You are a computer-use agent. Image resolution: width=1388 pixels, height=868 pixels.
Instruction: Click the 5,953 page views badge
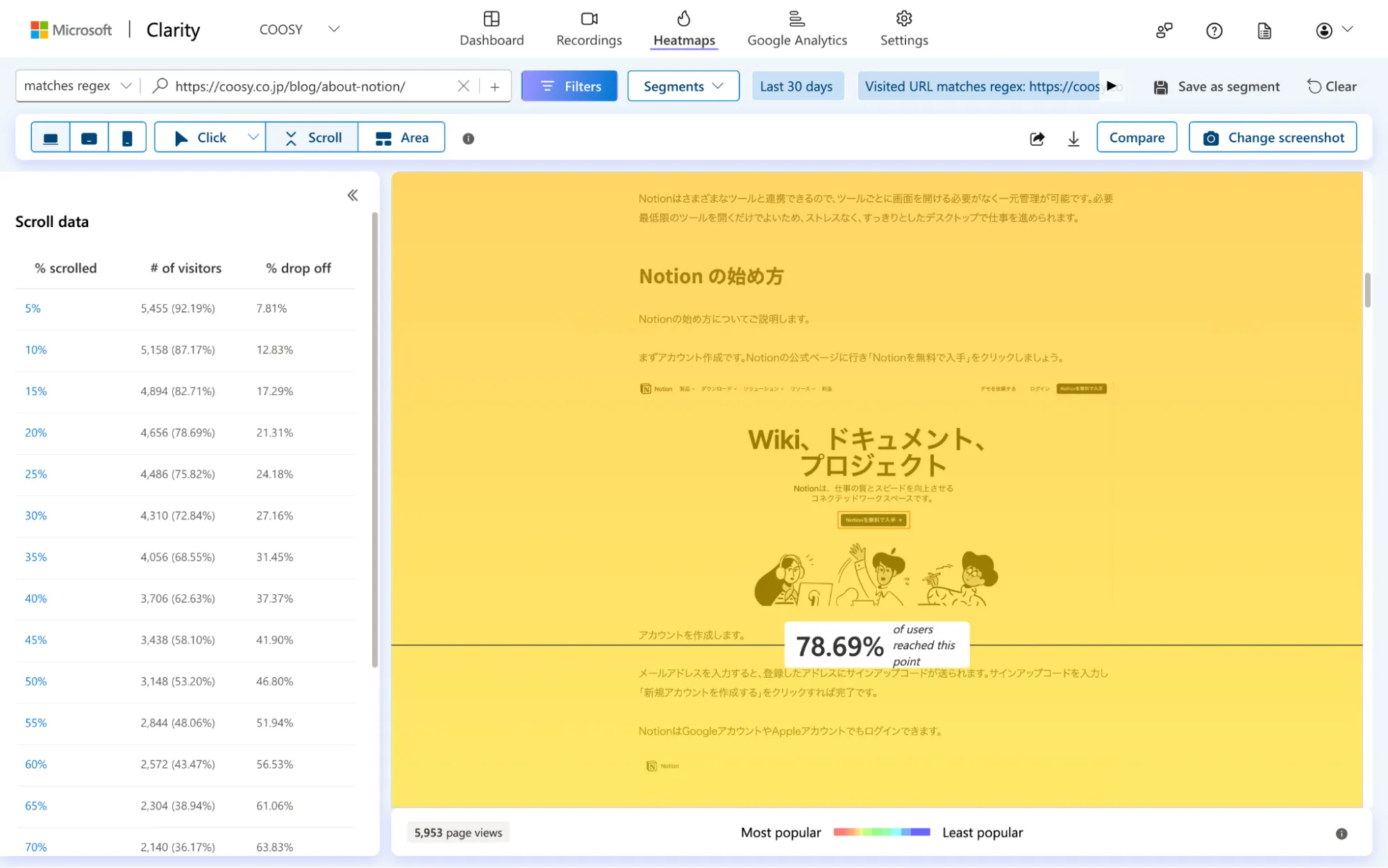click(458, 833)
